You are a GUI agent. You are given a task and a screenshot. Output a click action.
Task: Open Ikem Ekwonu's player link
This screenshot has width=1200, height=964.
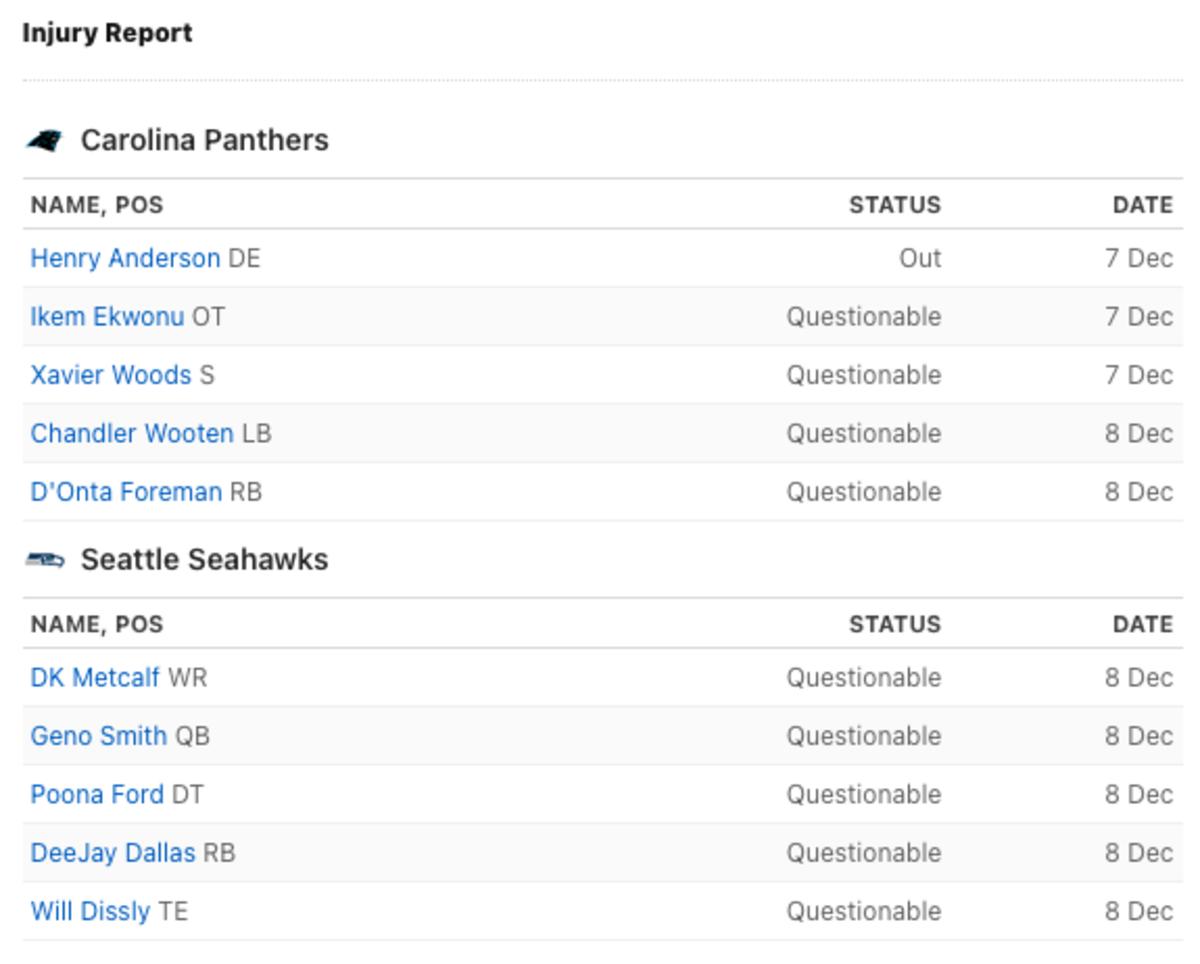(107, 317)
